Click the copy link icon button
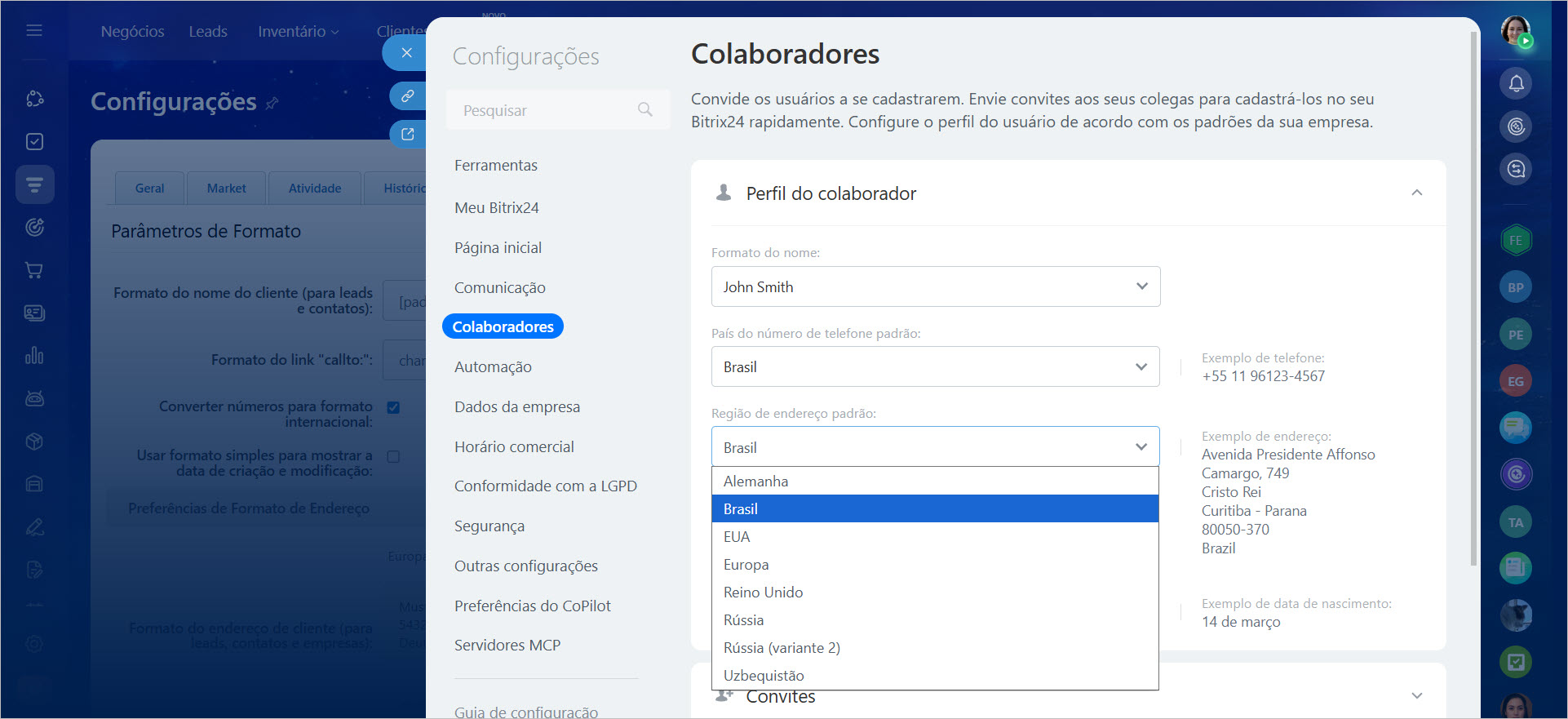 pyautogui.click(x=407, y=95)
